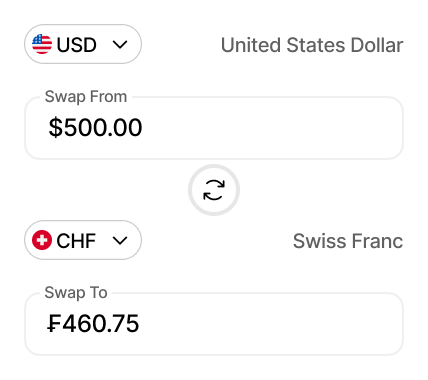Click the franc symbol in Swap To
The height and width of the screenshot is (380, 428).
[x=54, y=323]
